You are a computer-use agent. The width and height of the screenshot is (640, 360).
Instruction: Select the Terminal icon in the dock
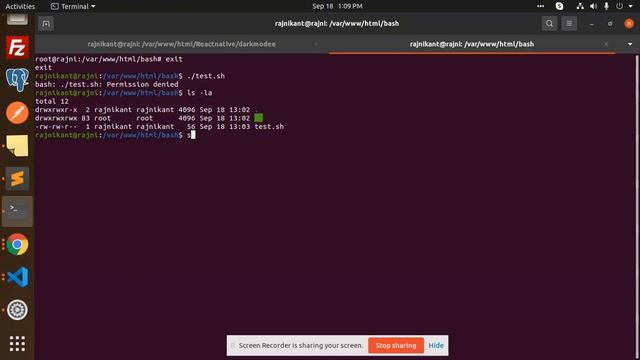(x=17, y=211)
